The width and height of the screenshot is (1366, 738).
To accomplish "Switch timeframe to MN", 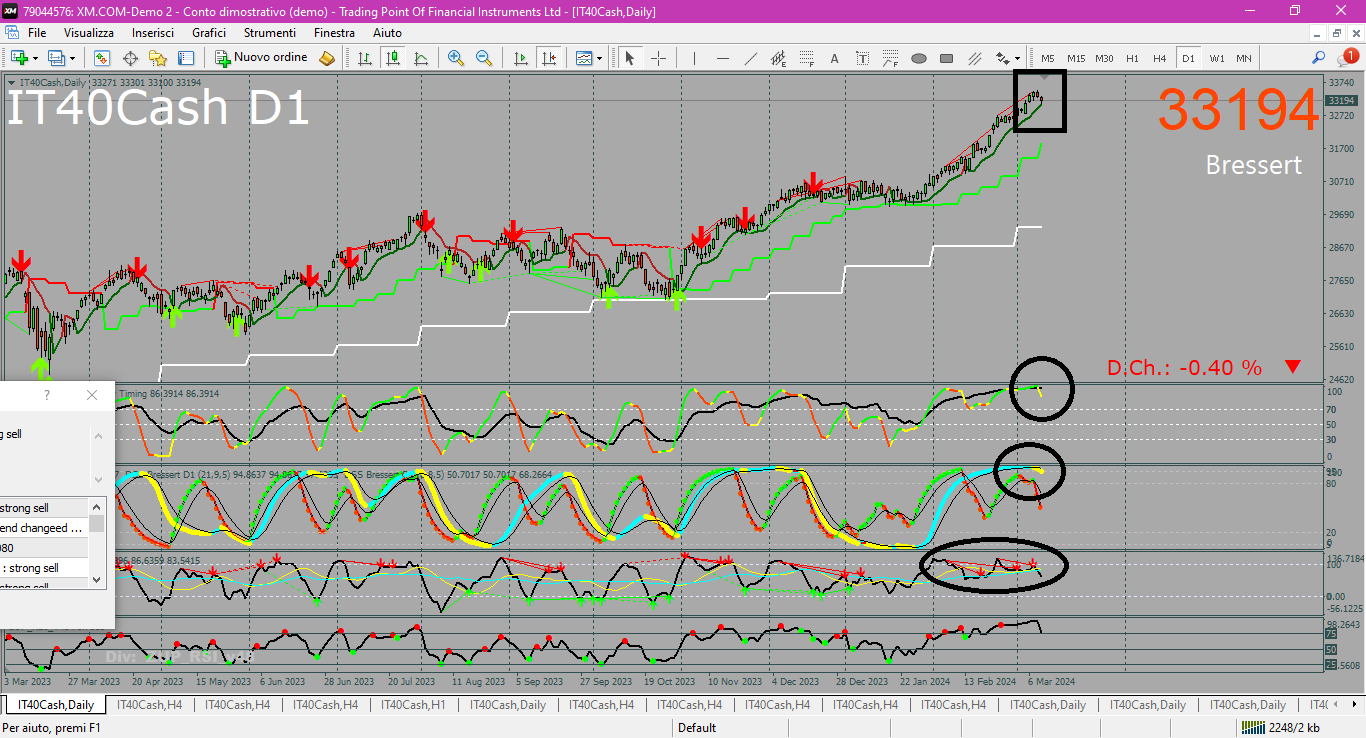I will click(1243, 58).
